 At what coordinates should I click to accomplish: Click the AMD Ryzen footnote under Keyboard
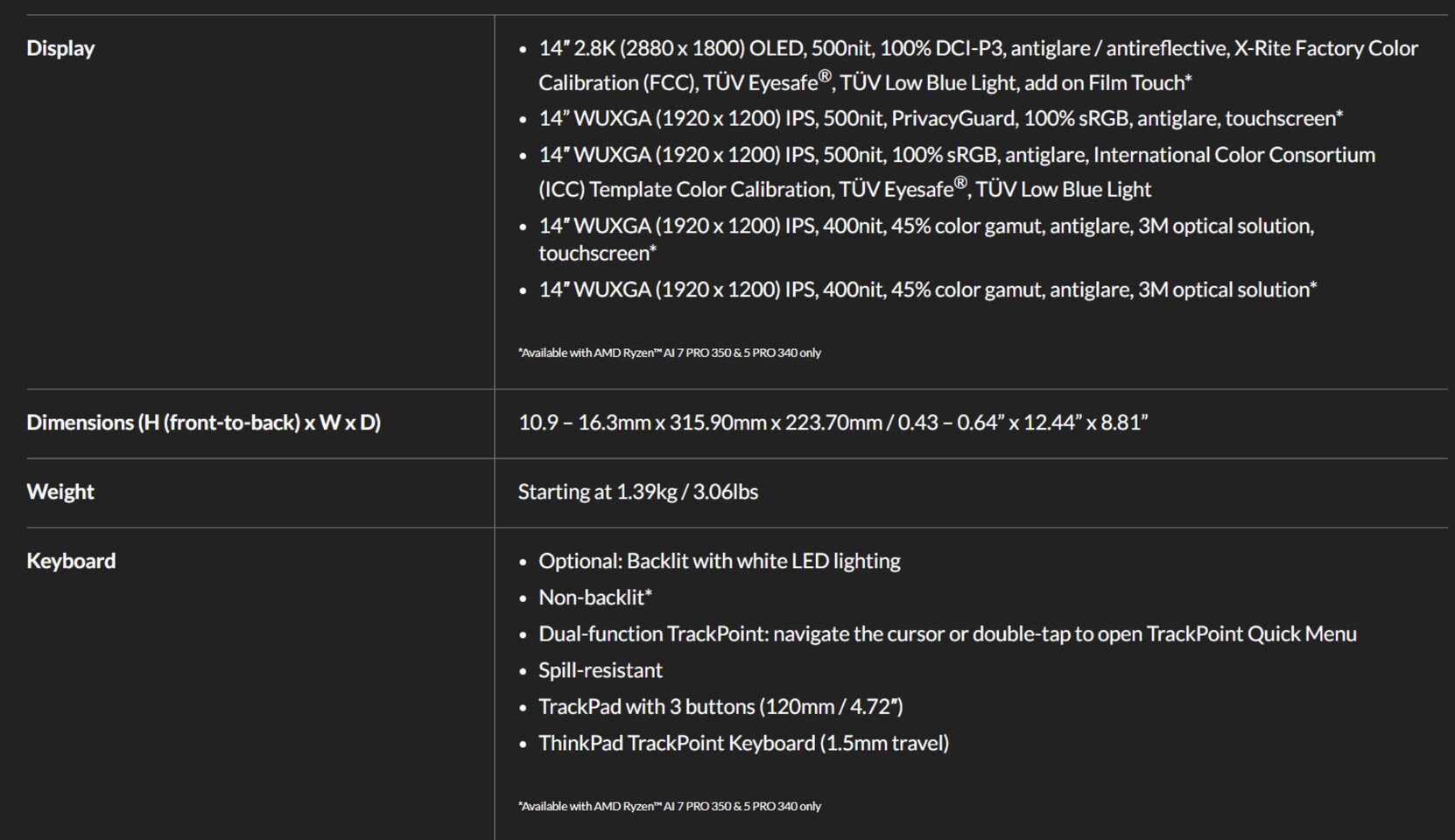[x=670, y=806]
